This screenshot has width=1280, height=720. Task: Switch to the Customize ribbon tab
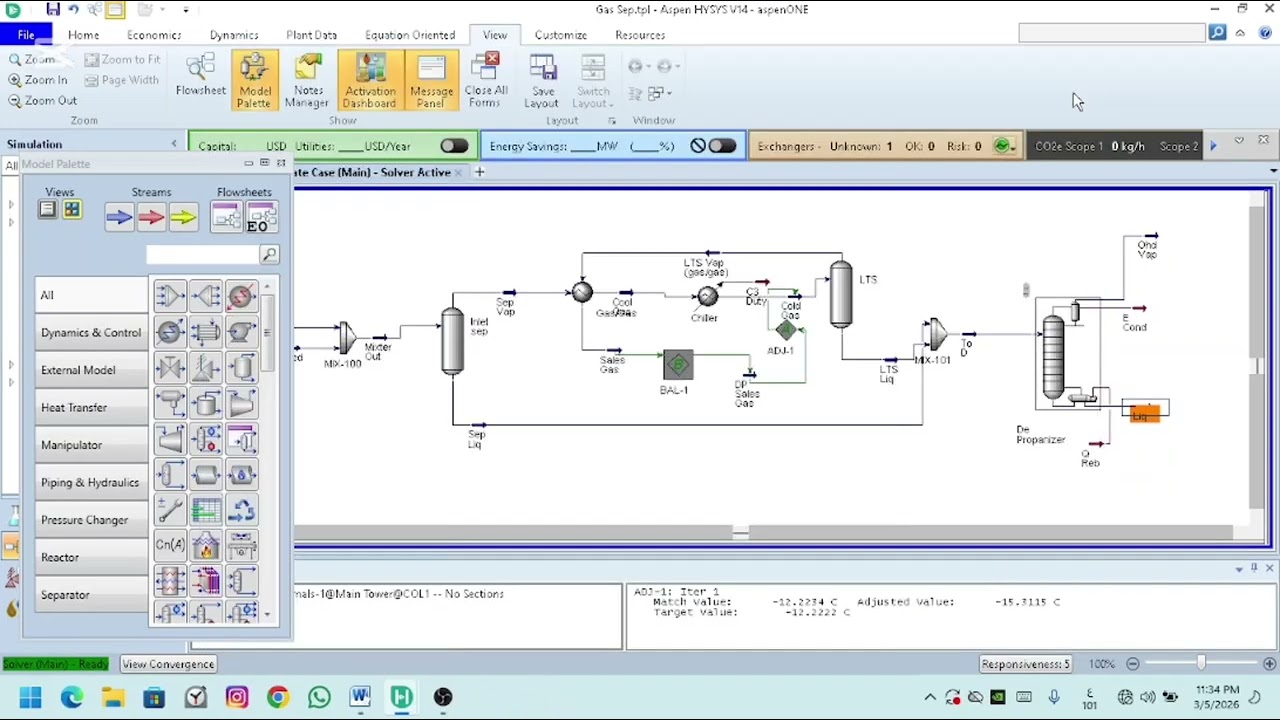click(560, 35)
